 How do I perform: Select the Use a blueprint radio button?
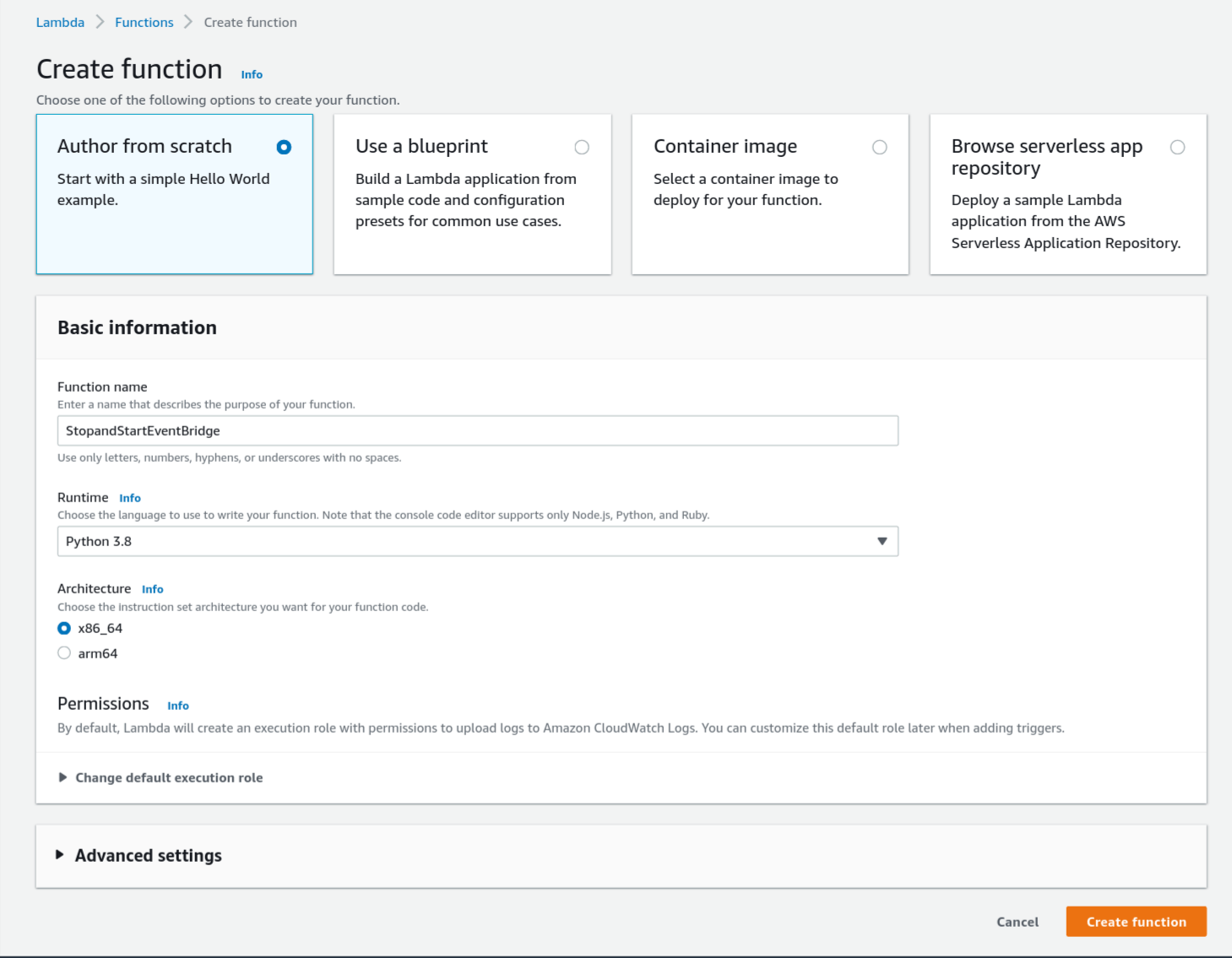[x=582, y=147]
